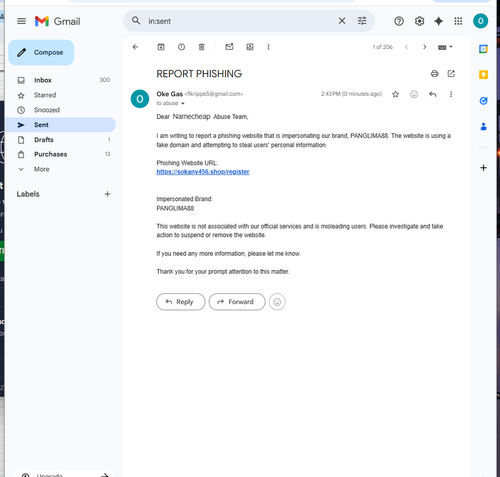500x477 pixels.
Task: Click the Forward button
Action: (237, 302)
